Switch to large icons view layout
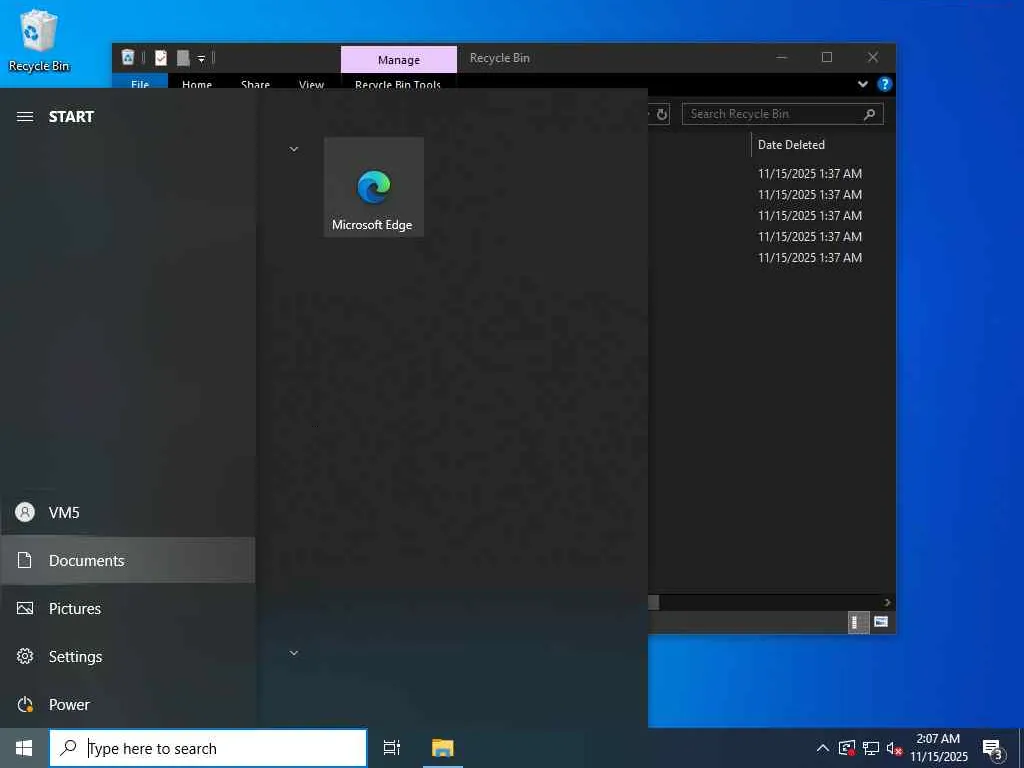 (x=881, y=622)
